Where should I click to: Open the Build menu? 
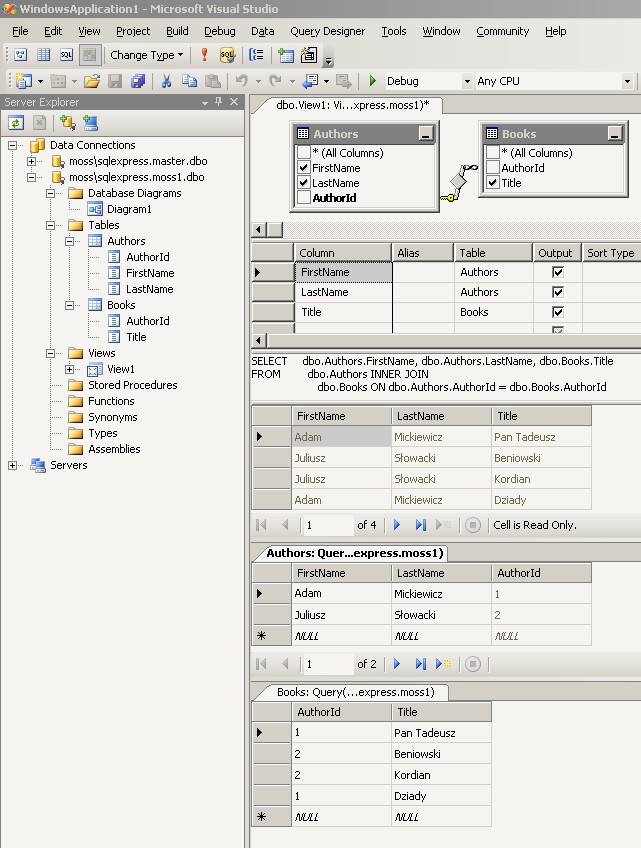point(177,31)
